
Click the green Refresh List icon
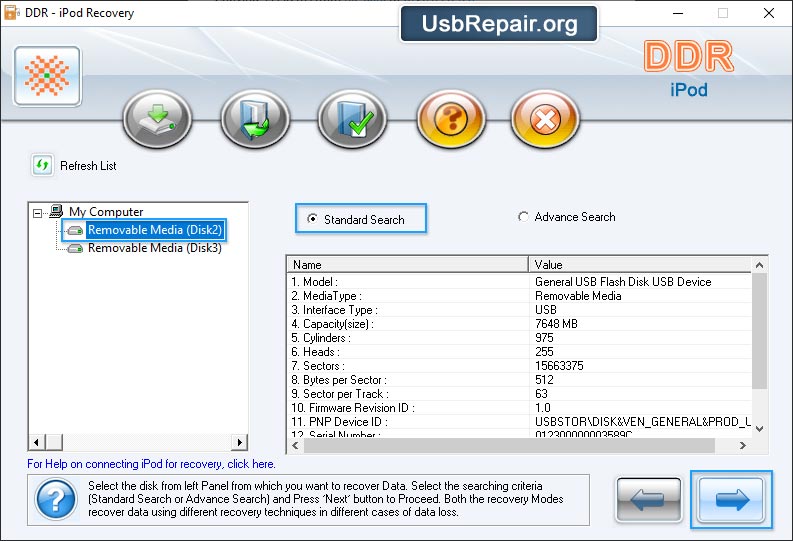click(42, 165)
